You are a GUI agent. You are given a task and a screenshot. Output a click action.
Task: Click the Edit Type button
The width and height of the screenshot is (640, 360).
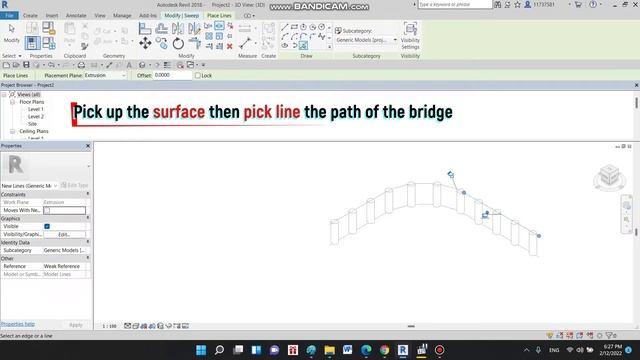75,185
